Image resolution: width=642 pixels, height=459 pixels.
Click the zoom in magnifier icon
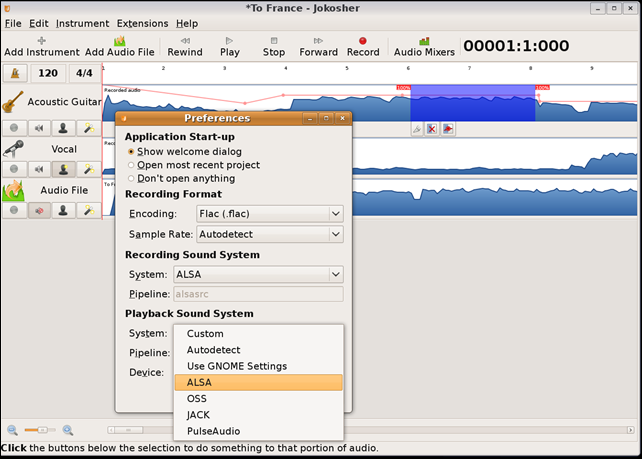coord(68,430)
